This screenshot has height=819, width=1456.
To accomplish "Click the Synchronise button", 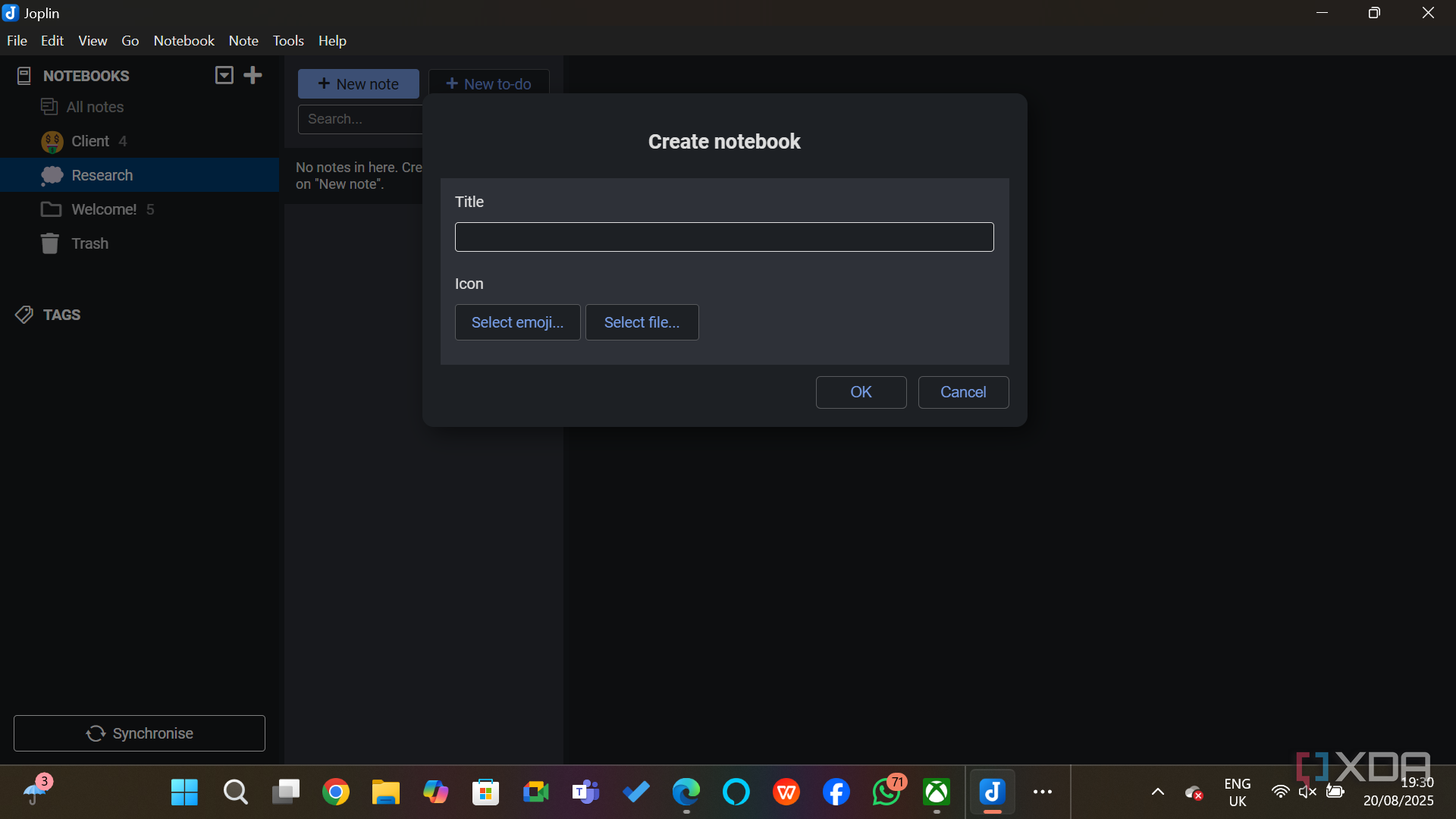I will point(140,733).
